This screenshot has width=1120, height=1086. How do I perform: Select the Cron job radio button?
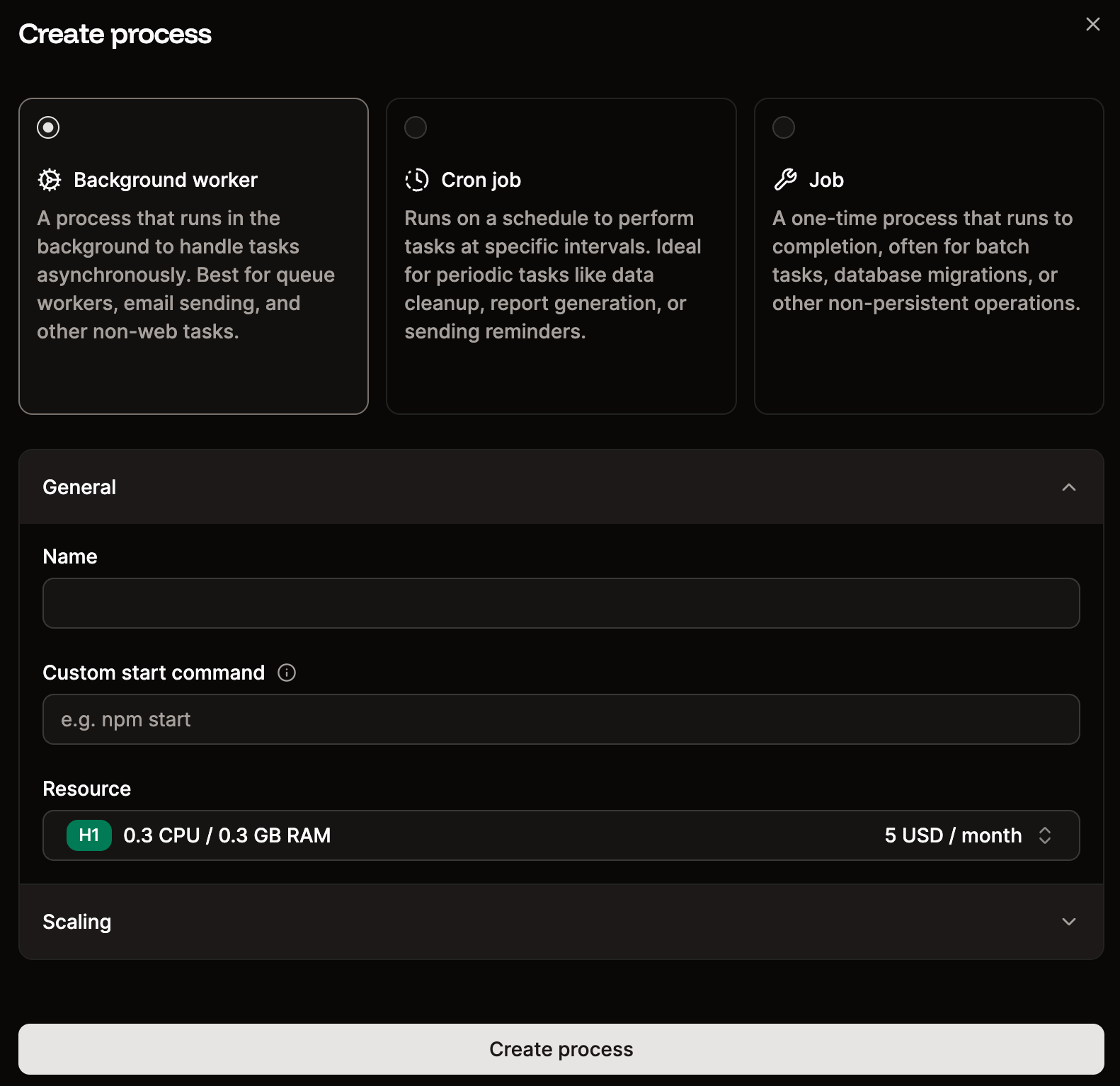click(416, 127)
